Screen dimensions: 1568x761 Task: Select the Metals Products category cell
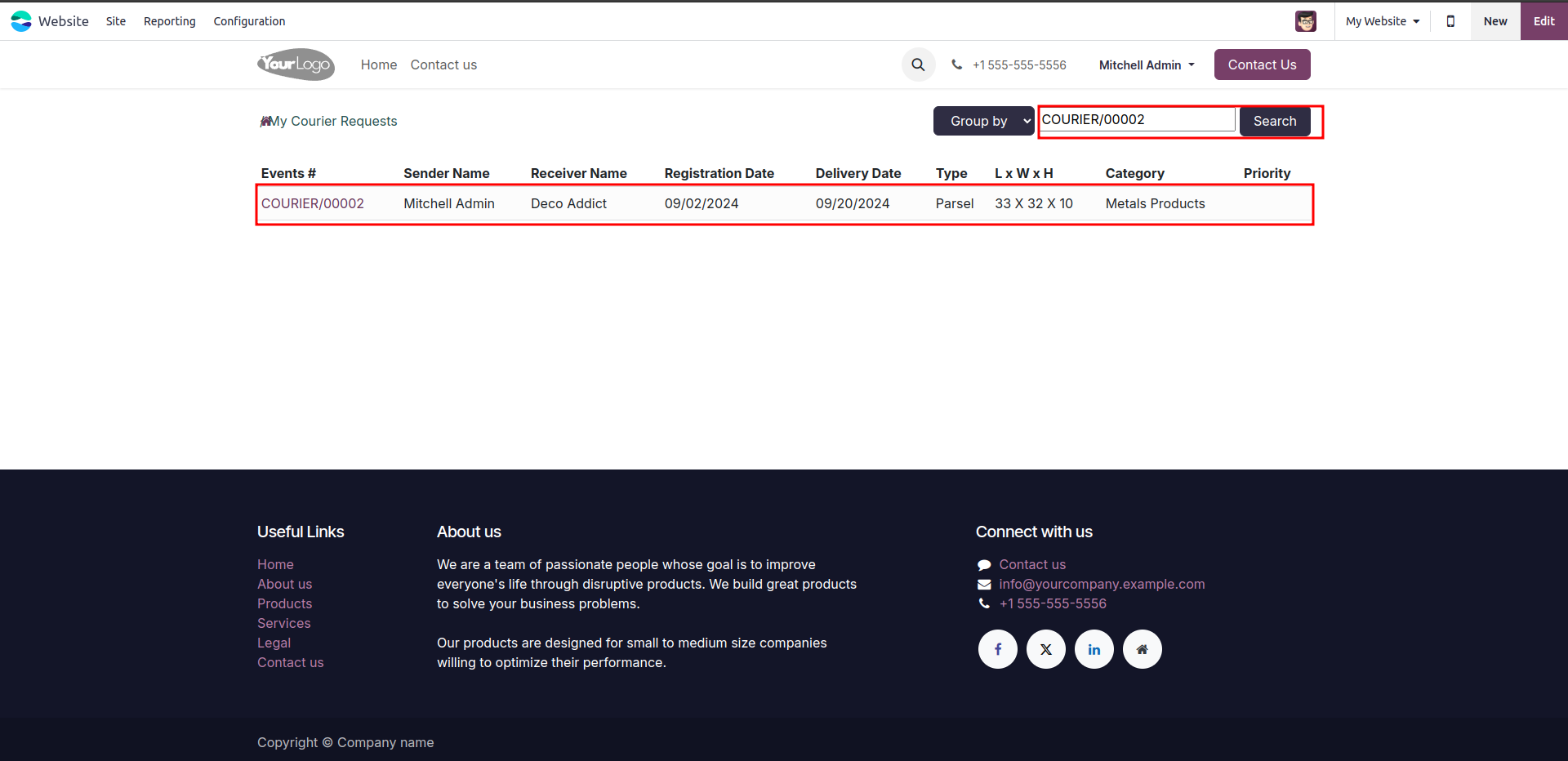pyautogui.click(x=1156, y=203)
